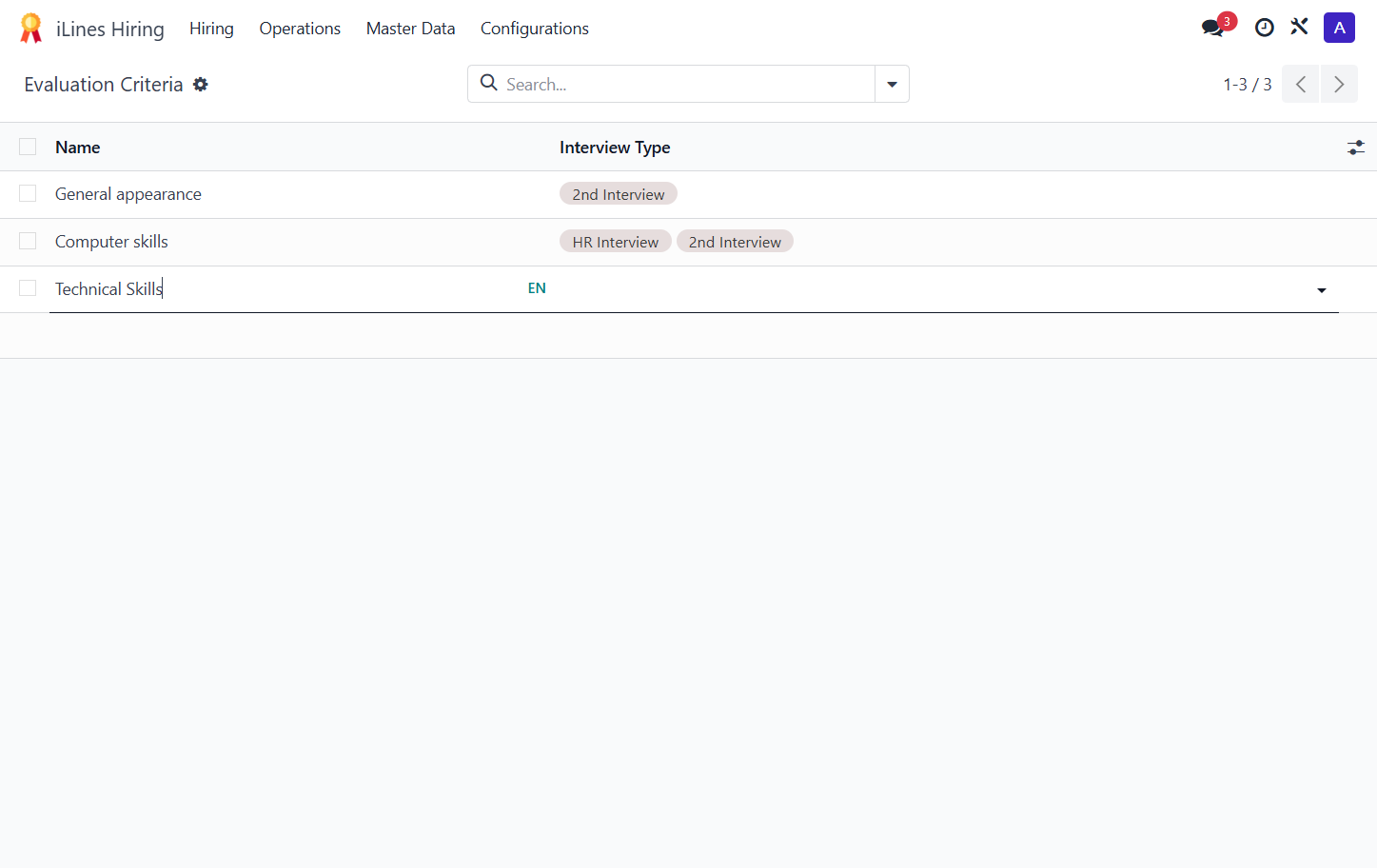Click the Technical Skills name field
The width and height of the screenshot is (1377, 868).
click(285, 288)
